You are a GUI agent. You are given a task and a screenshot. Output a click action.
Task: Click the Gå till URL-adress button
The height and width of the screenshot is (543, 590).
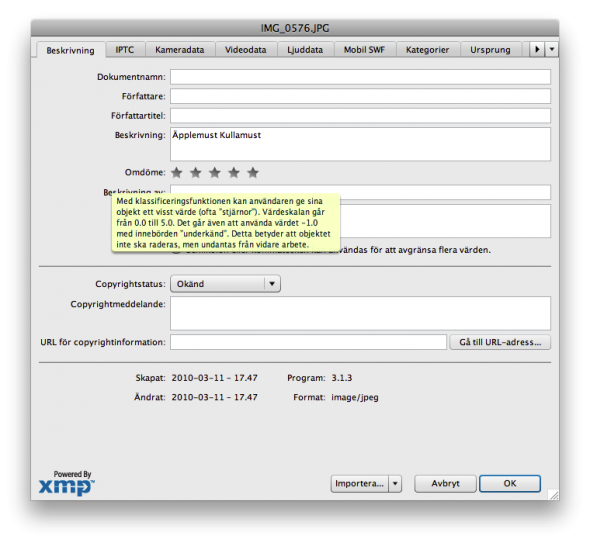[500, 342]
